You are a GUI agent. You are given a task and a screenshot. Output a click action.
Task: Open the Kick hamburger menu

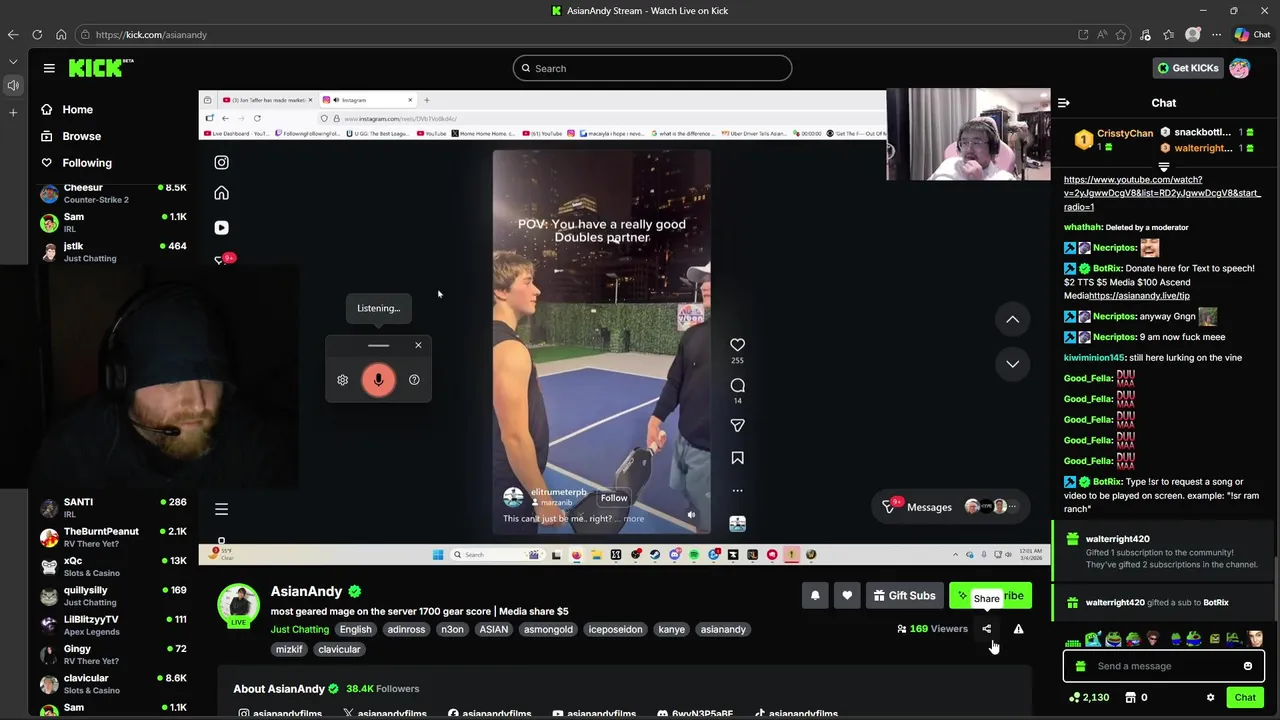49,68
